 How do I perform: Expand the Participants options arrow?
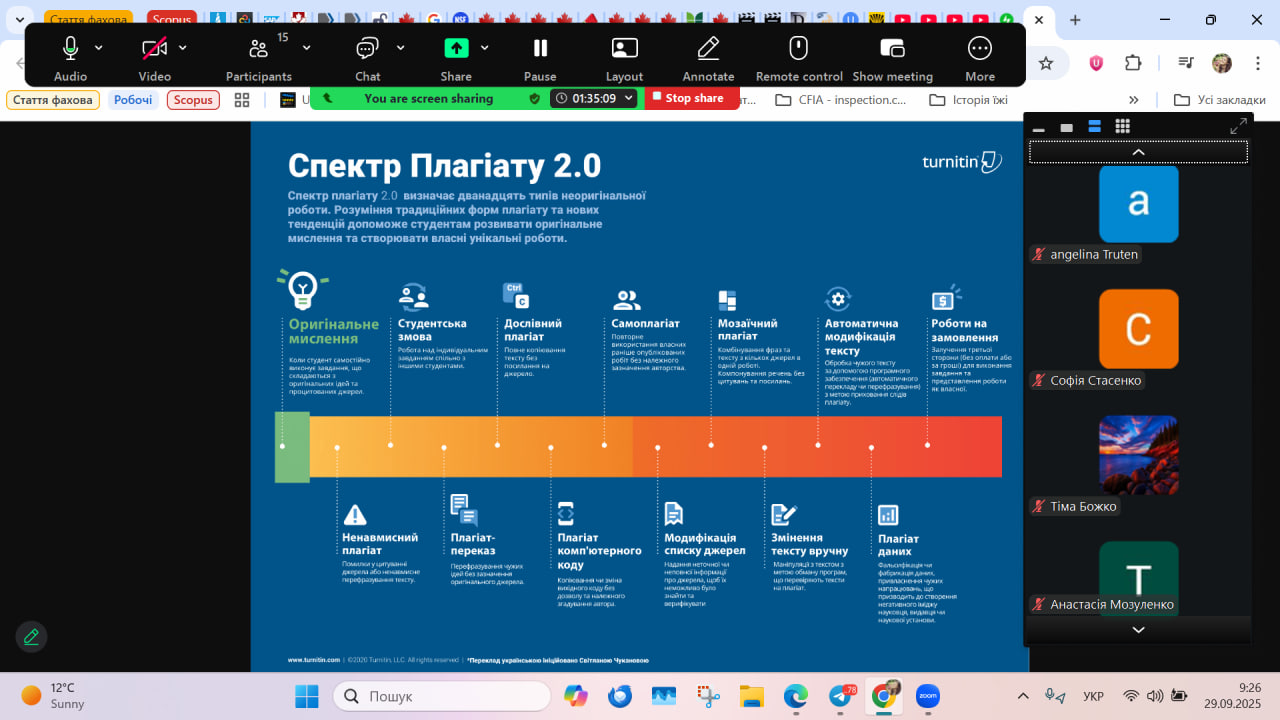tap(306, 48)
